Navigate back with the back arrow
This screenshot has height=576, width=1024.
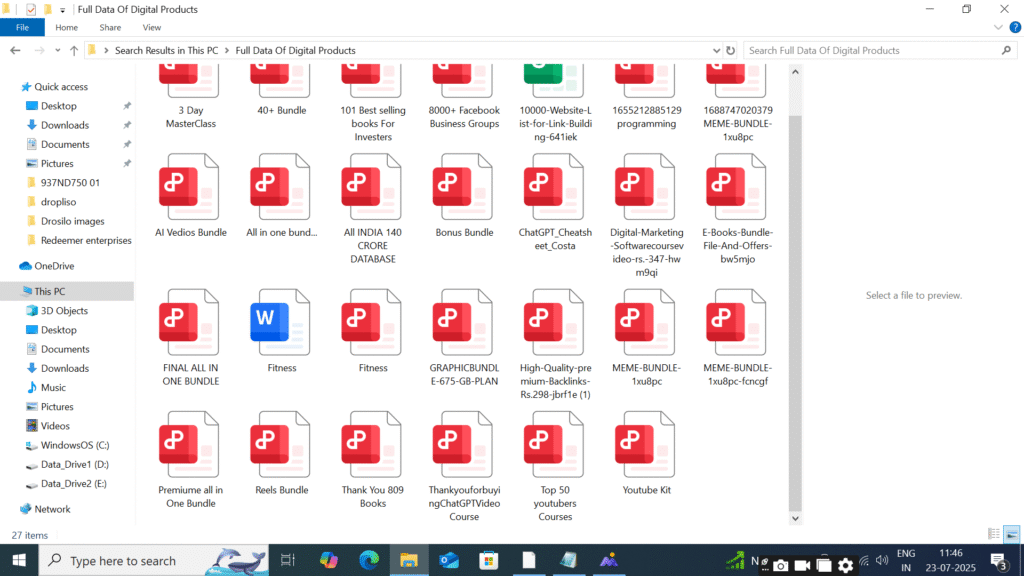[15, 50]
